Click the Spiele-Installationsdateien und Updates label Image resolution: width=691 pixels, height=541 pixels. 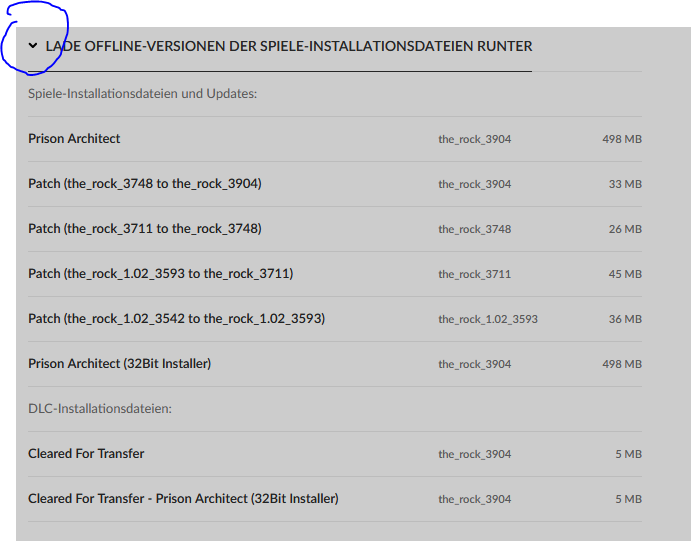point(142,93)
